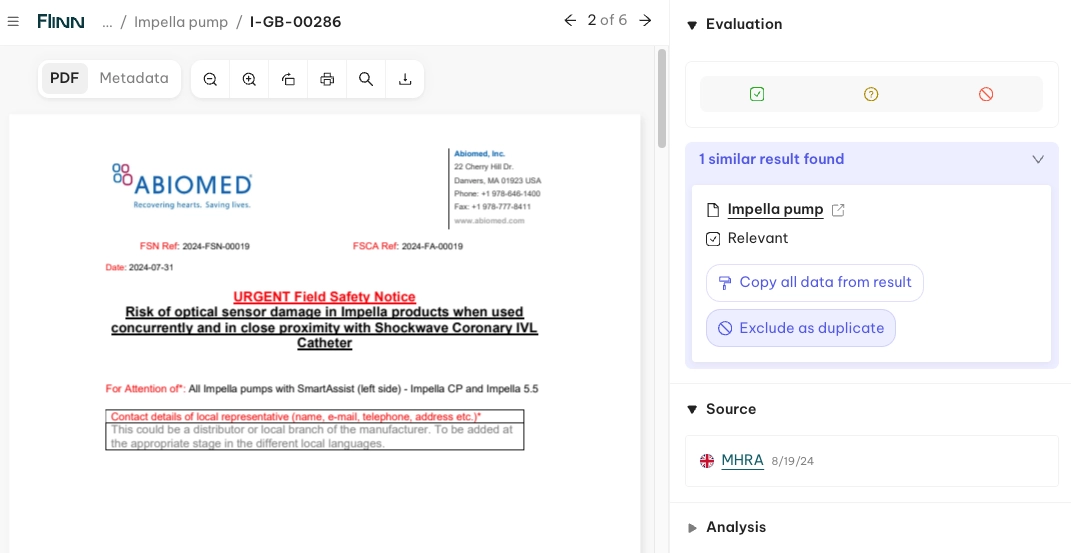1071x553 pixels.
Task: Click FSN Ref 2024-FSN-00019 text
Action: coord(195,246)
